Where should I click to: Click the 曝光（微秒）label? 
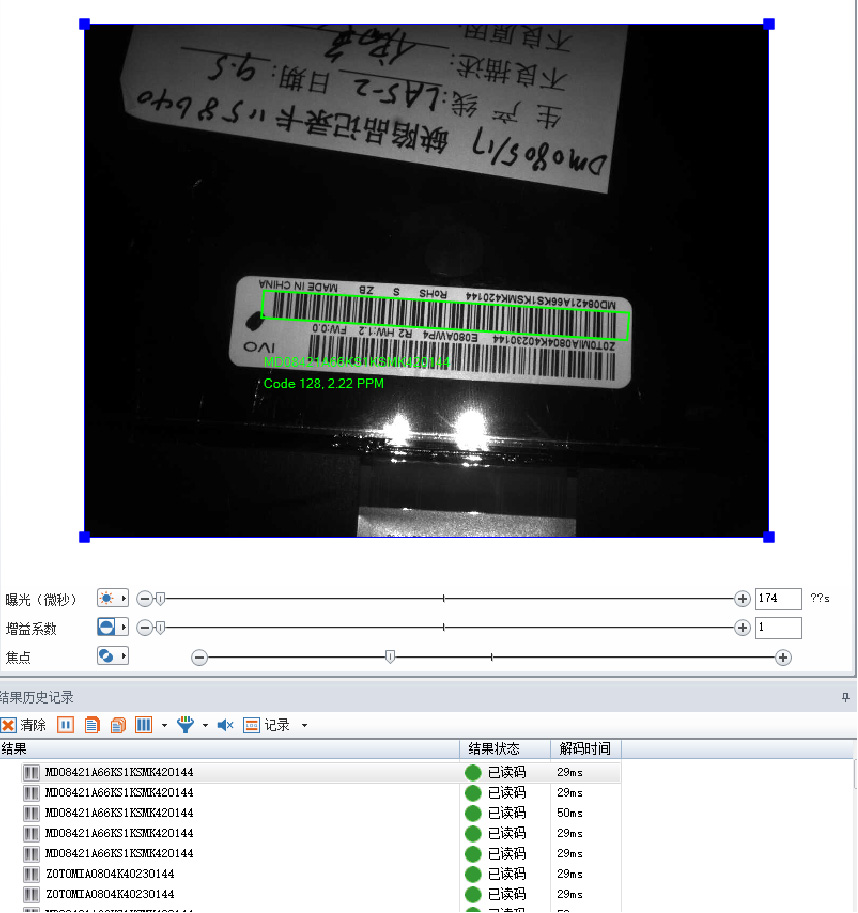coord(41,599)
